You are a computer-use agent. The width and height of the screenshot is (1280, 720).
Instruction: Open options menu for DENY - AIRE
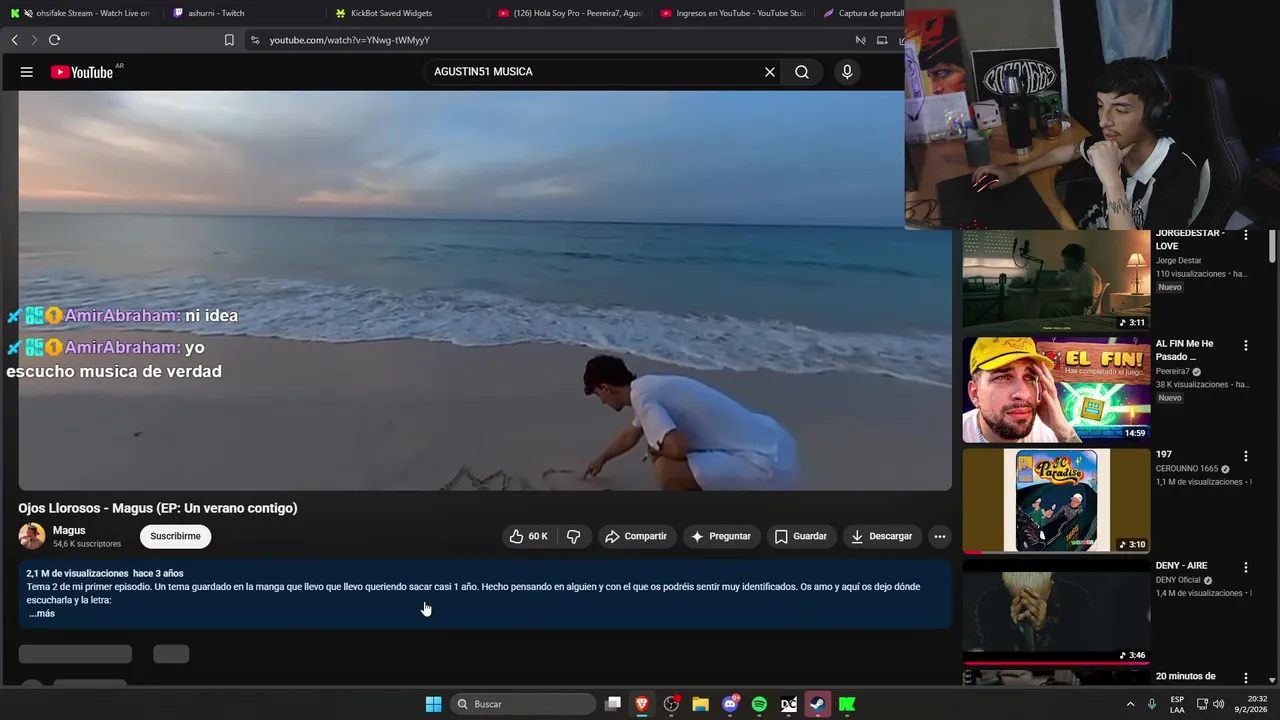point(1245,567)
